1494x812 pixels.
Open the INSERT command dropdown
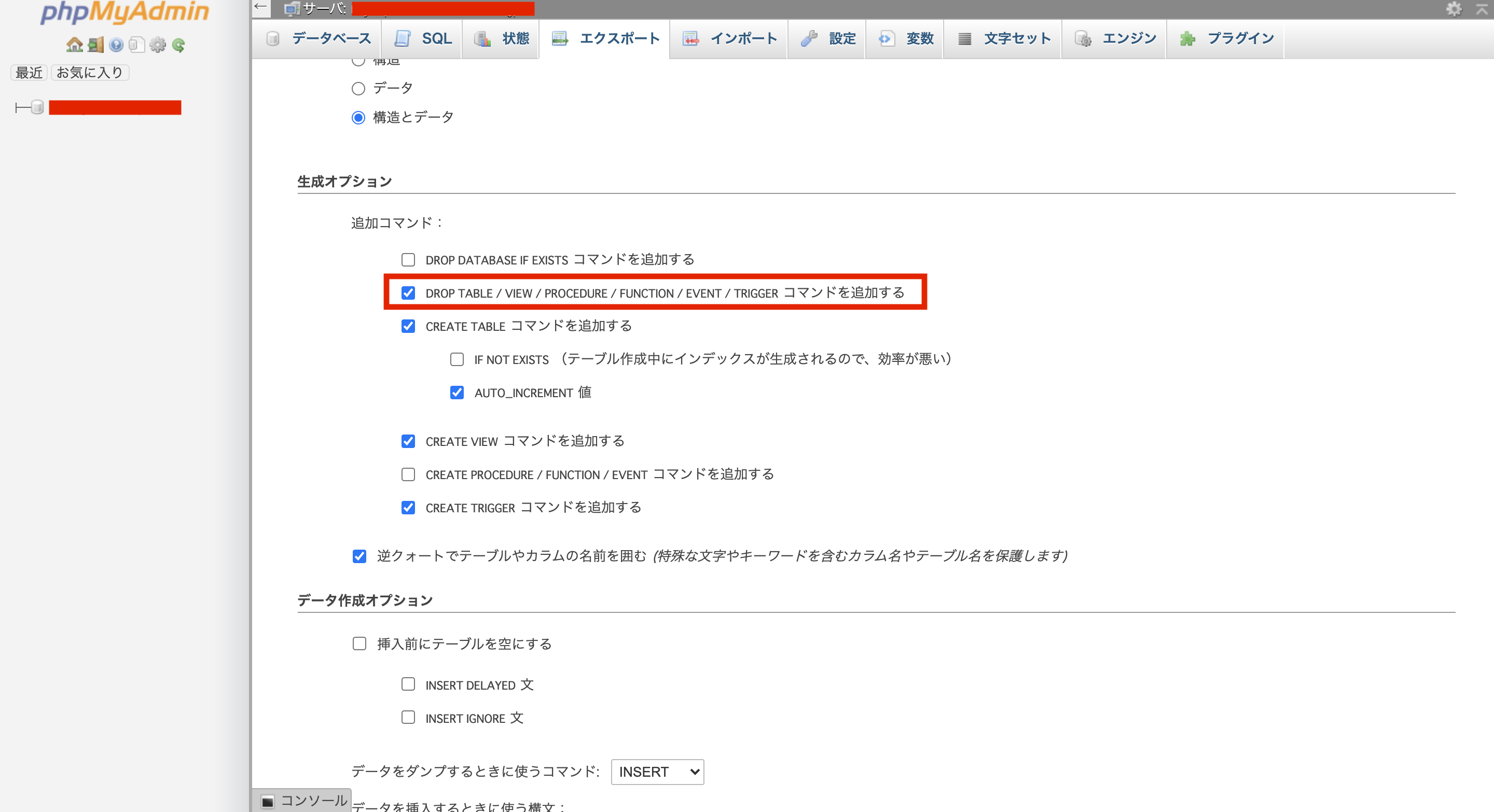(x=657, y=772)
